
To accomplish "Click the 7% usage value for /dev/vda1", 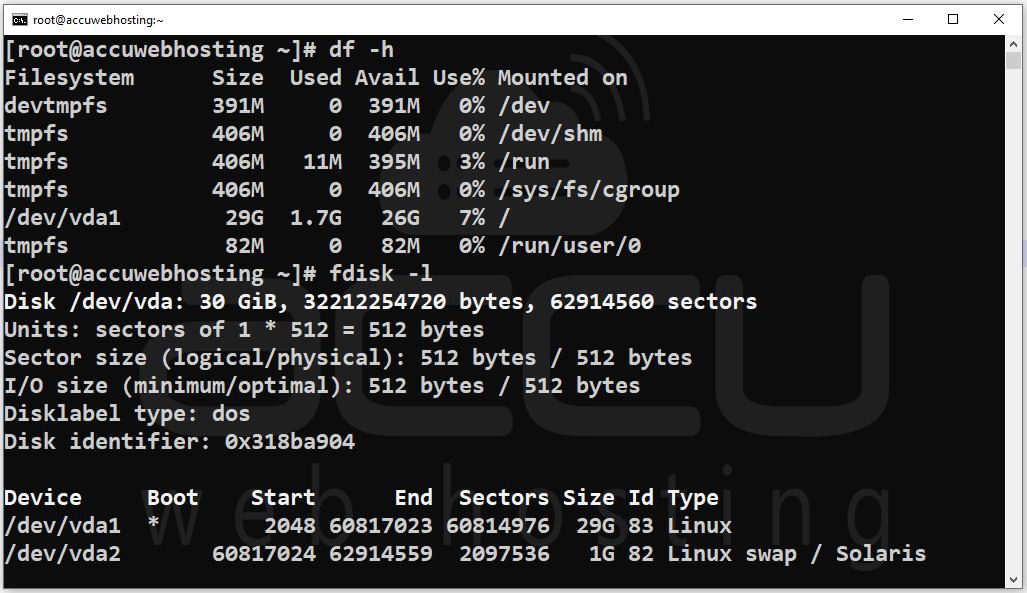I will tap(472, 218).
